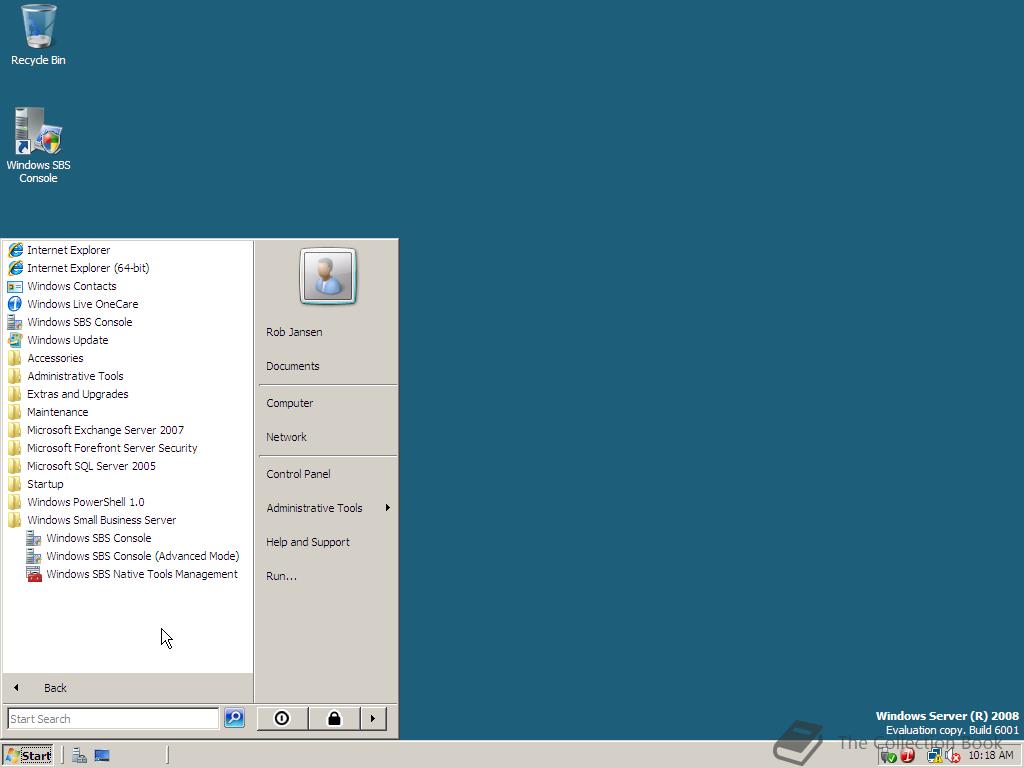Image resolution: width=1024 pixels, height=768 pixels.
Task: Lock the computer with padlock button
Action: (334, 718)
